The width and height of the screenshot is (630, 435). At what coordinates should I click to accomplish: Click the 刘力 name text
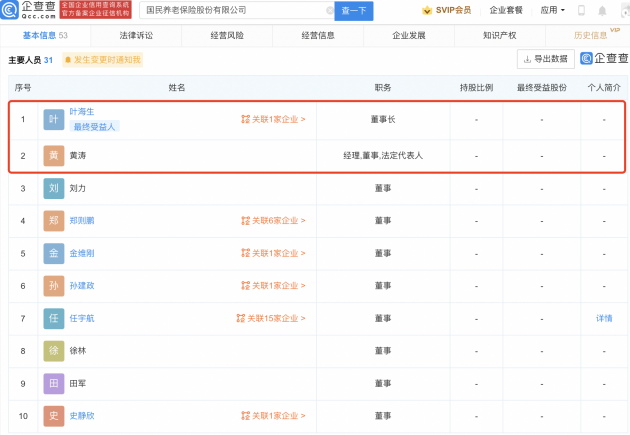(78, 188)
